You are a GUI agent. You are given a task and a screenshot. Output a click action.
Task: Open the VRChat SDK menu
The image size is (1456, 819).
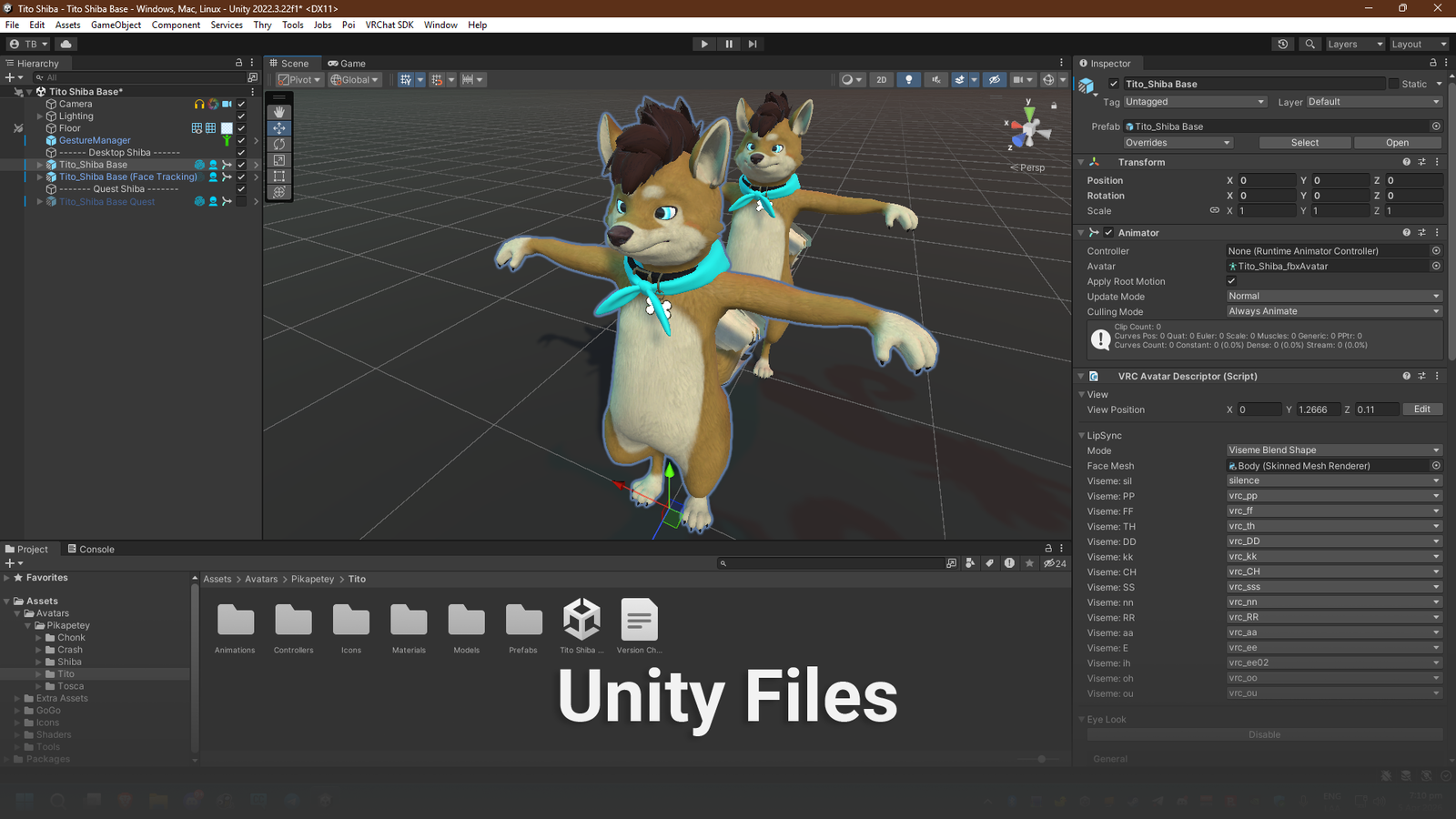tap(389, 25)
